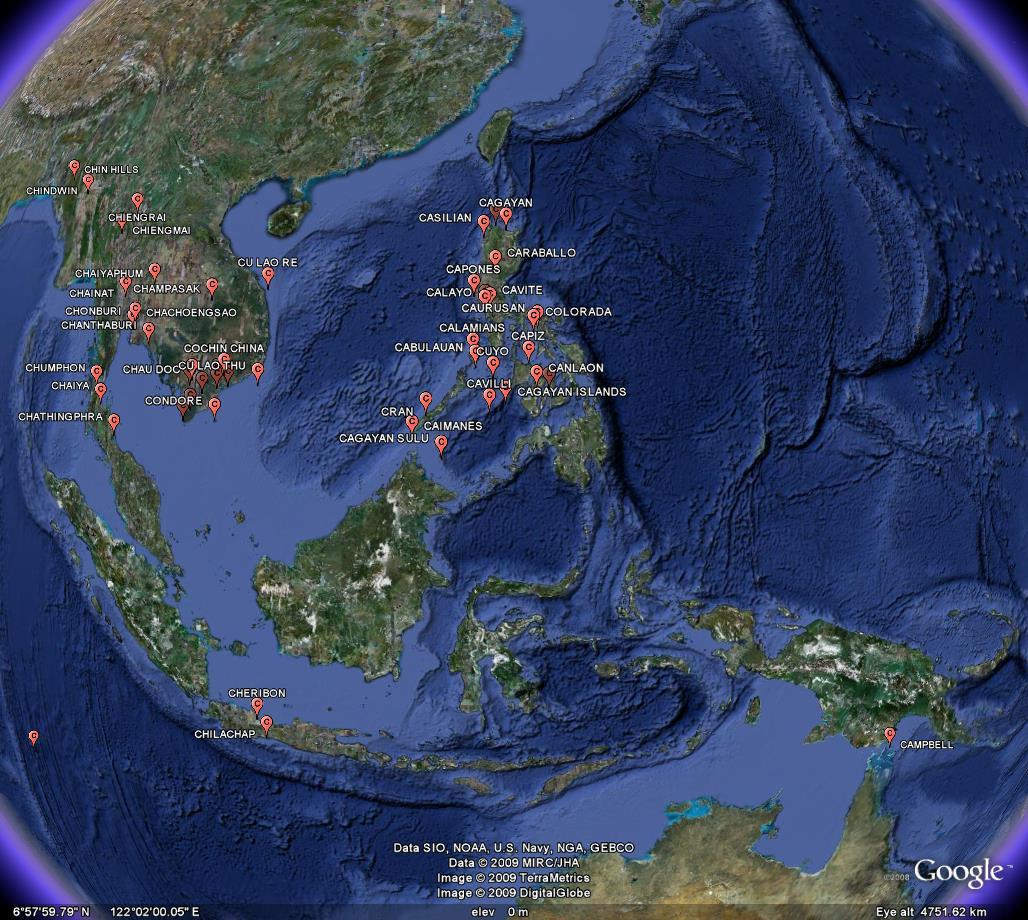Click the CAVILLI label
The image size is (1028, 920).
click(489, 384)
